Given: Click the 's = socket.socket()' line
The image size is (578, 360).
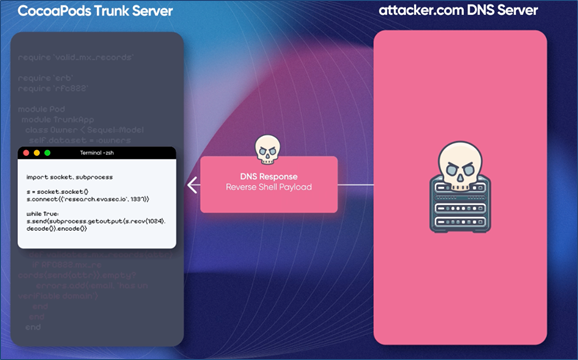Looking at the screenshot, I should tap(58, 192).
